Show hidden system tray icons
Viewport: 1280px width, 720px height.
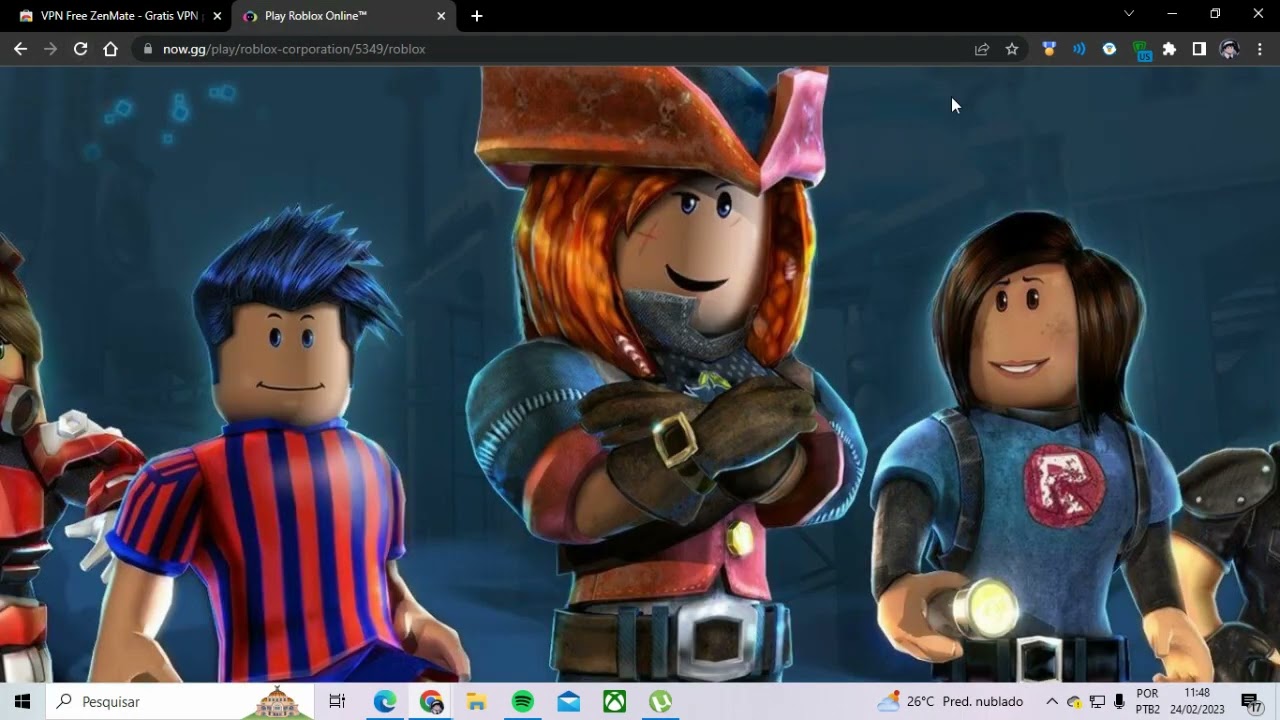(1052, 702)
